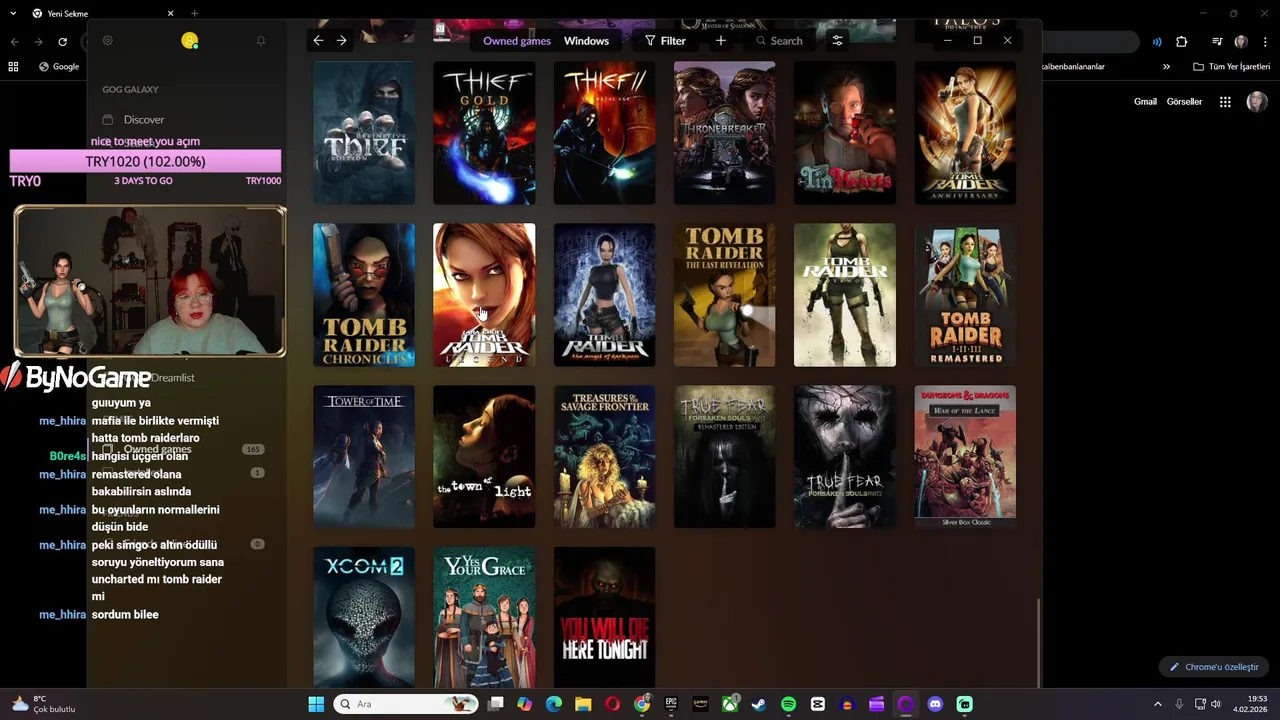1280x720 pixels.
Task: Open War of the Lance cover
Action: 965,457
